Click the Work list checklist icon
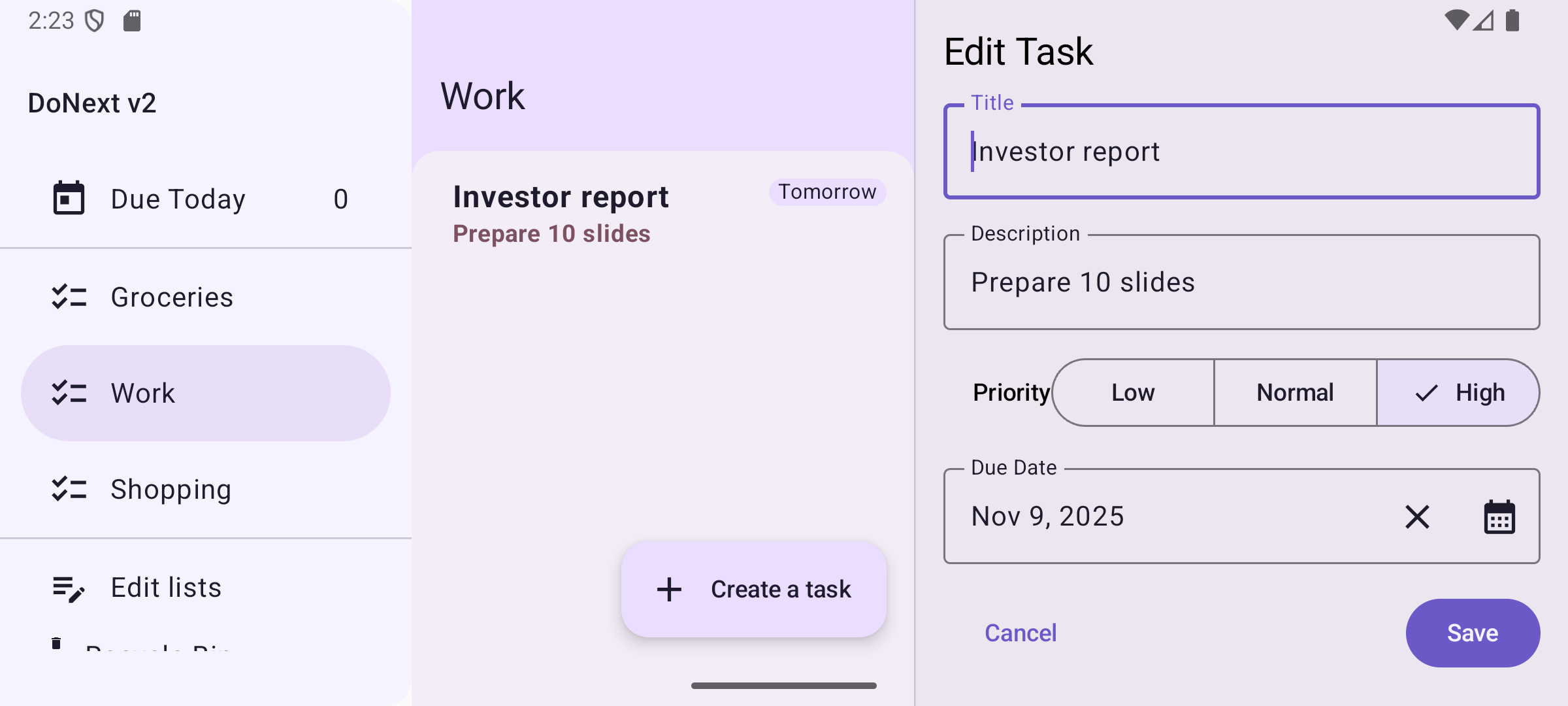 69,393
